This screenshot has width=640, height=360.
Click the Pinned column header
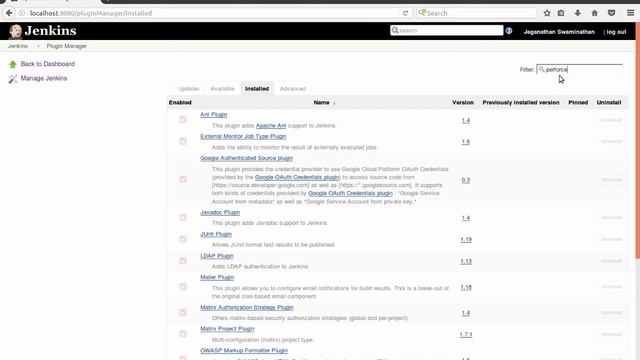[578, 102]
